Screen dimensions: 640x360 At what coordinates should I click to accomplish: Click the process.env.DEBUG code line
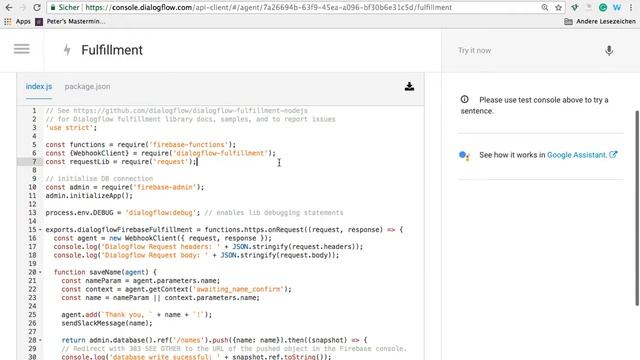194,213
